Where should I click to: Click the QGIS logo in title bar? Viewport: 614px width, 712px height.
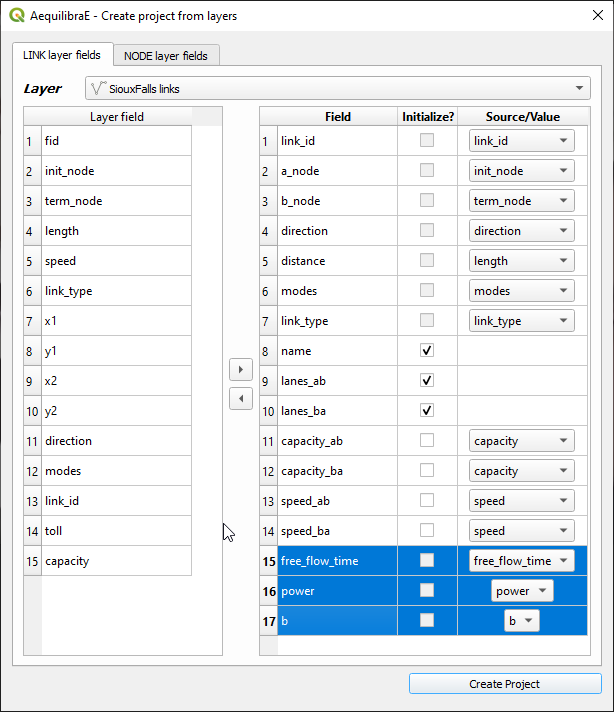(16, 17)
